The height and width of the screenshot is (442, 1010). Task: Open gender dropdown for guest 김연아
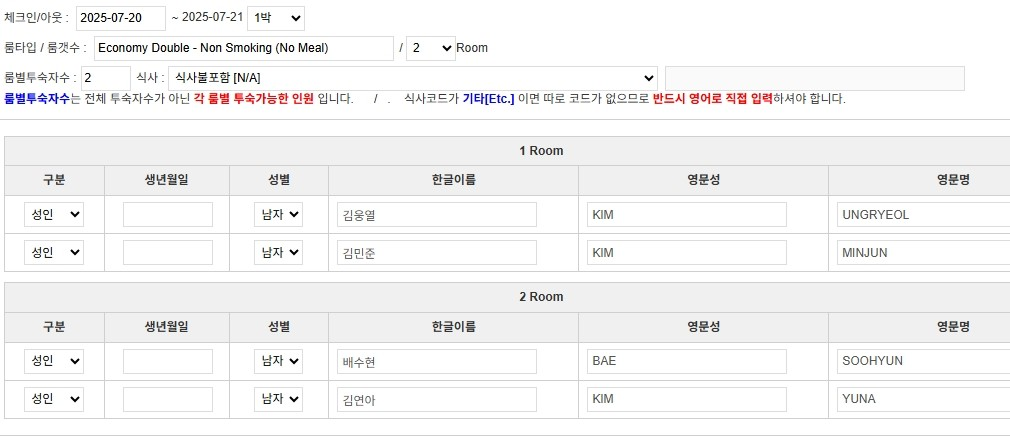click(278, 399)
